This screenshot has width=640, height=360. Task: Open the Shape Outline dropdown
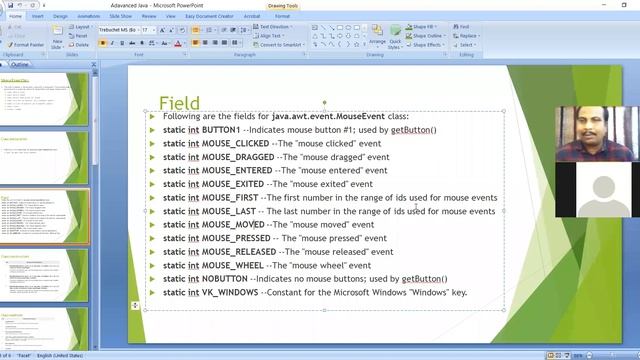pos(426,36)
